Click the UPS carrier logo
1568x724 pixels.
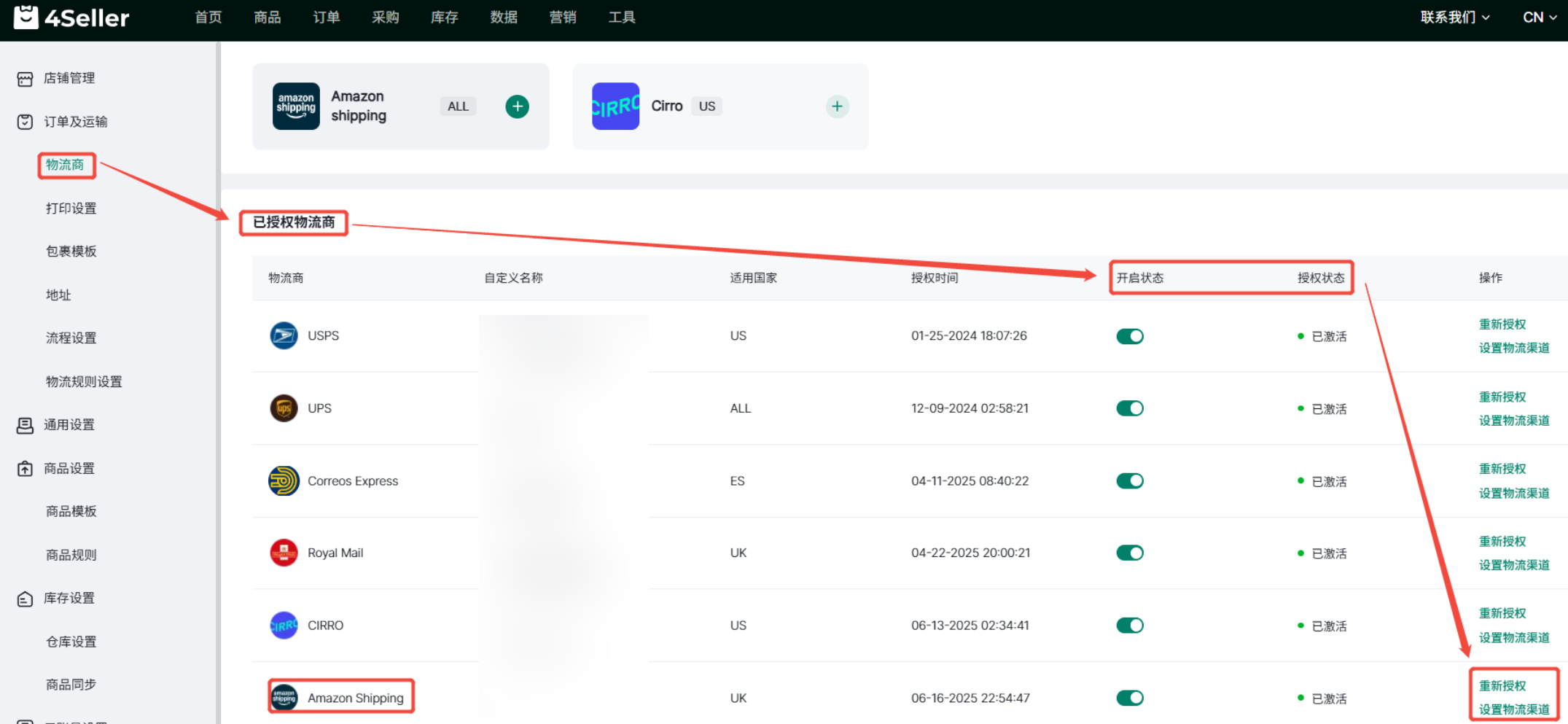(284, 408)
